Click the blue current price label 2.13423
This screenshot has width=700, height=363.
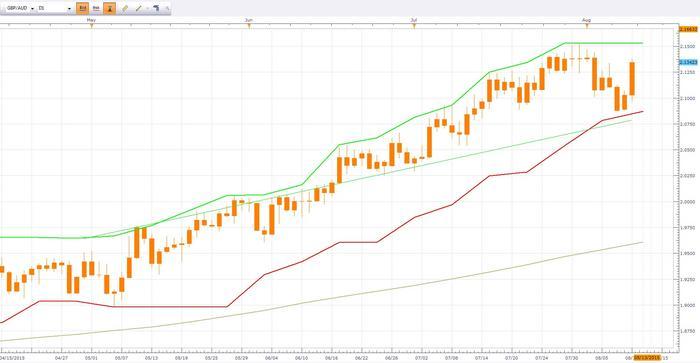(688, 62)
